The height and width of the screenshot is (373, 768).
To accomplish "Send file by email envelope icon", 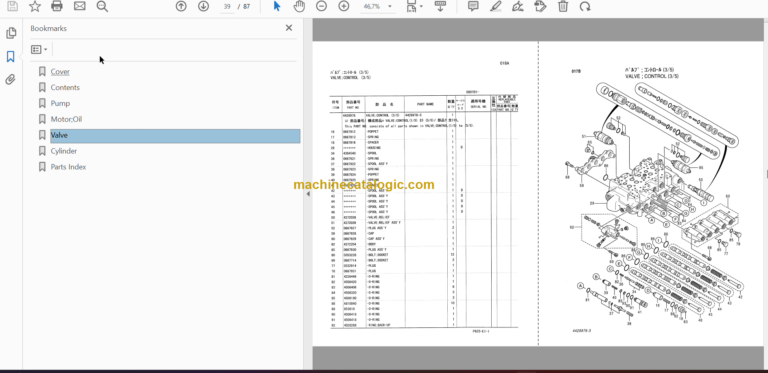I will coord(79,6).
